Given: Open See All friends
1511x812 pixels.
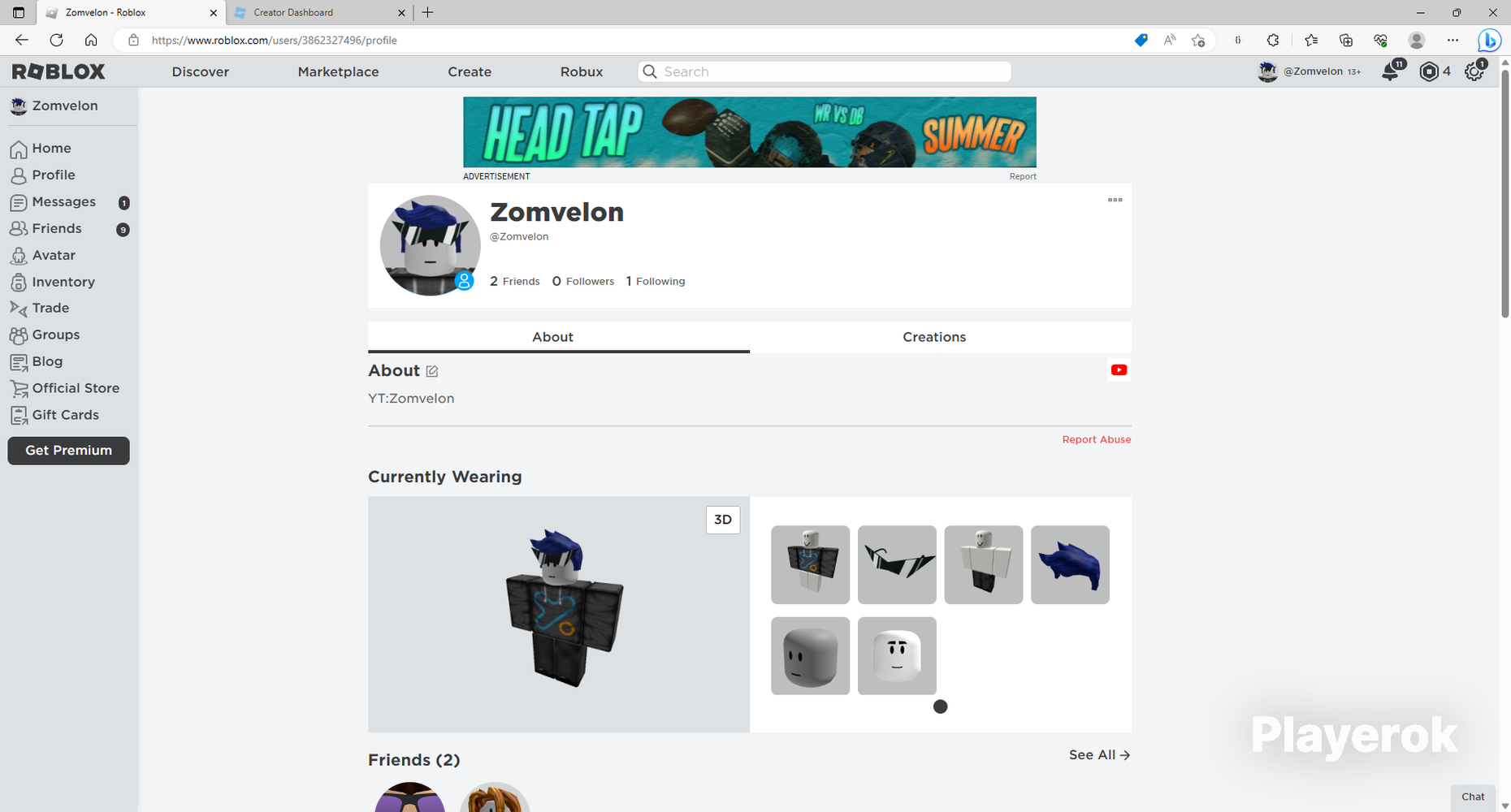Looking at the screenshot, I should click(x=1100, y=755).
